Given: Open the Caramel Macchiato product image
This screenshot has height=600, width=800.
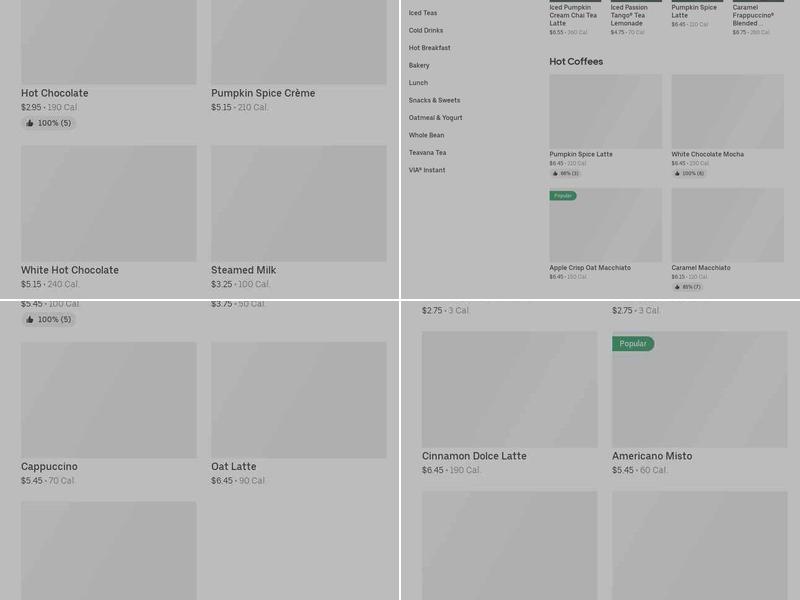Looking at the screenshot, I should pos(728,225).
